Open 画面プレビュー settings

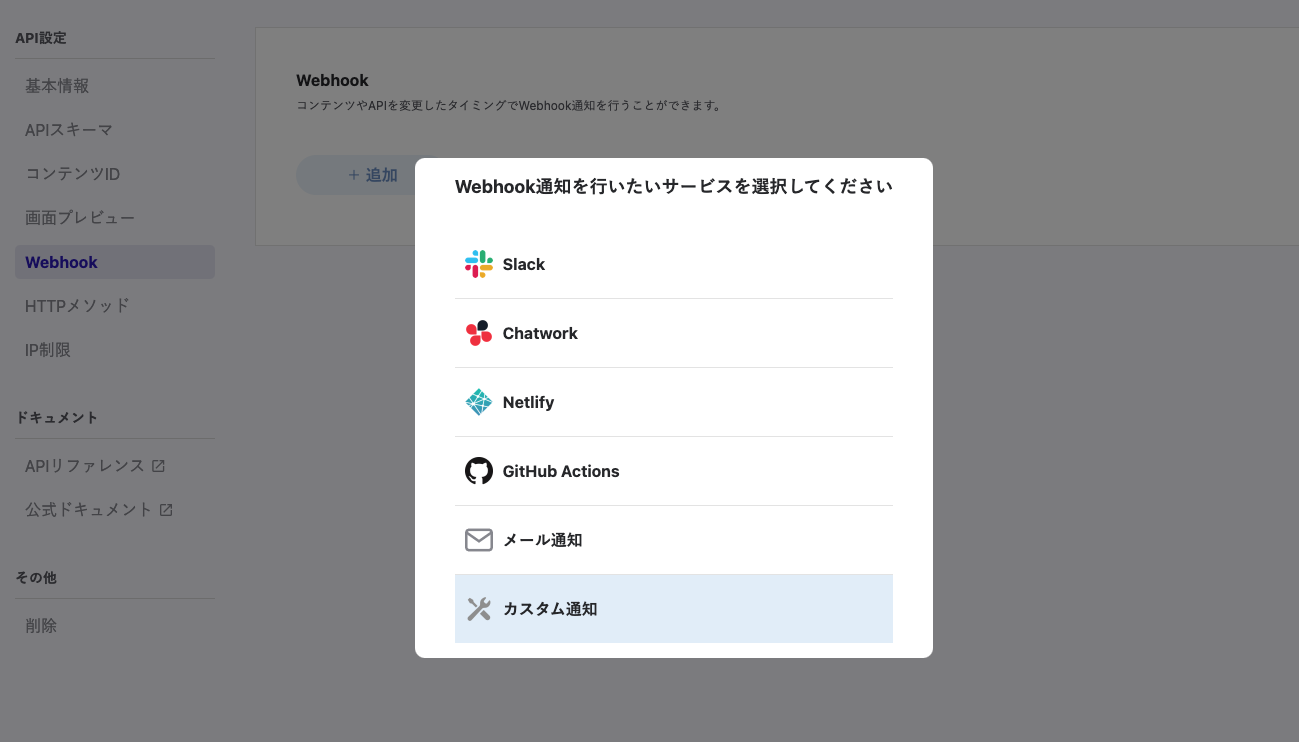pos(115,218)
